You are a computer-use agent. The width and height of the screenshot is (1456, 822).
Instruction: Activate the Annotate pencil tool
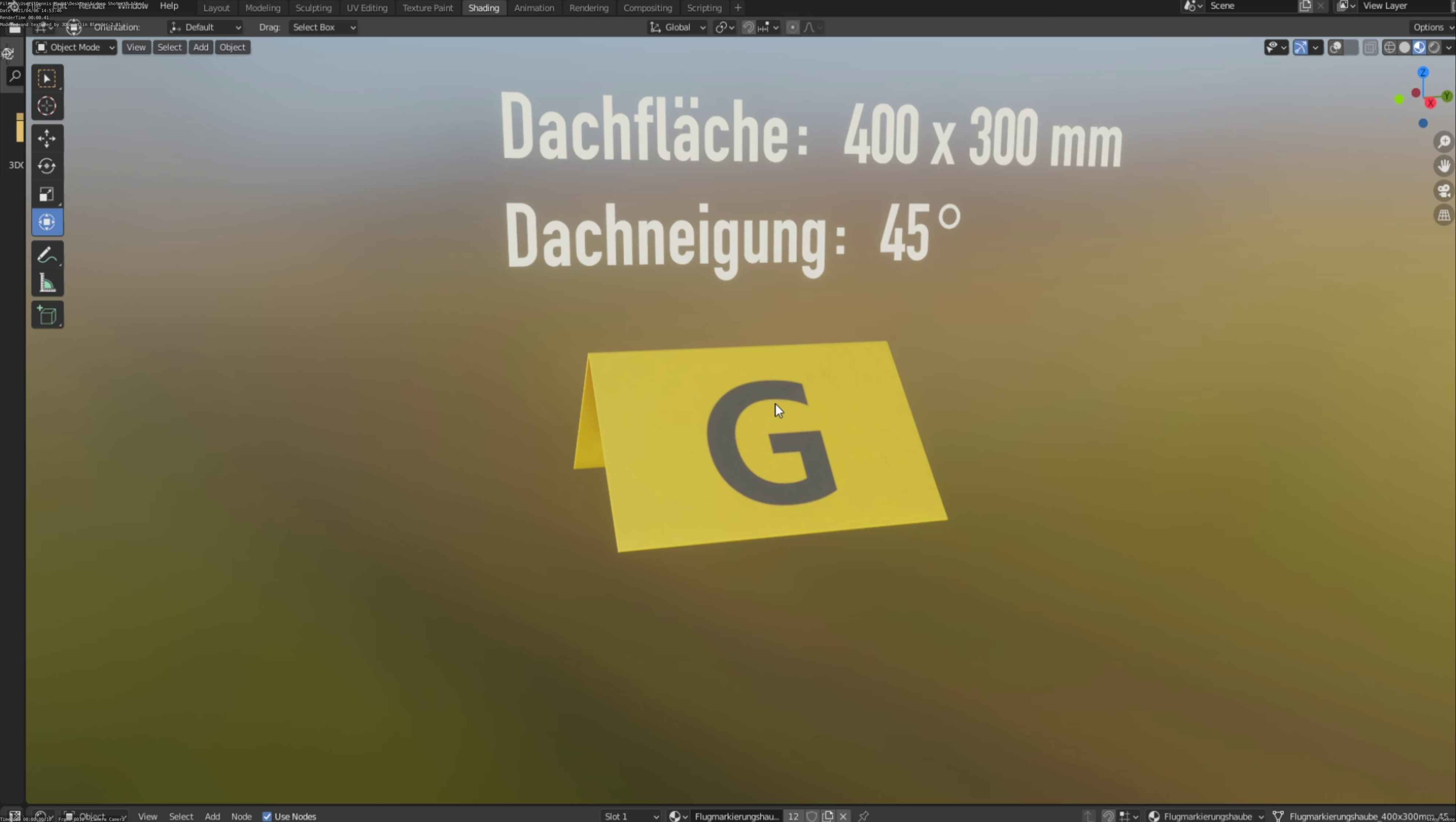coord(47,255)
